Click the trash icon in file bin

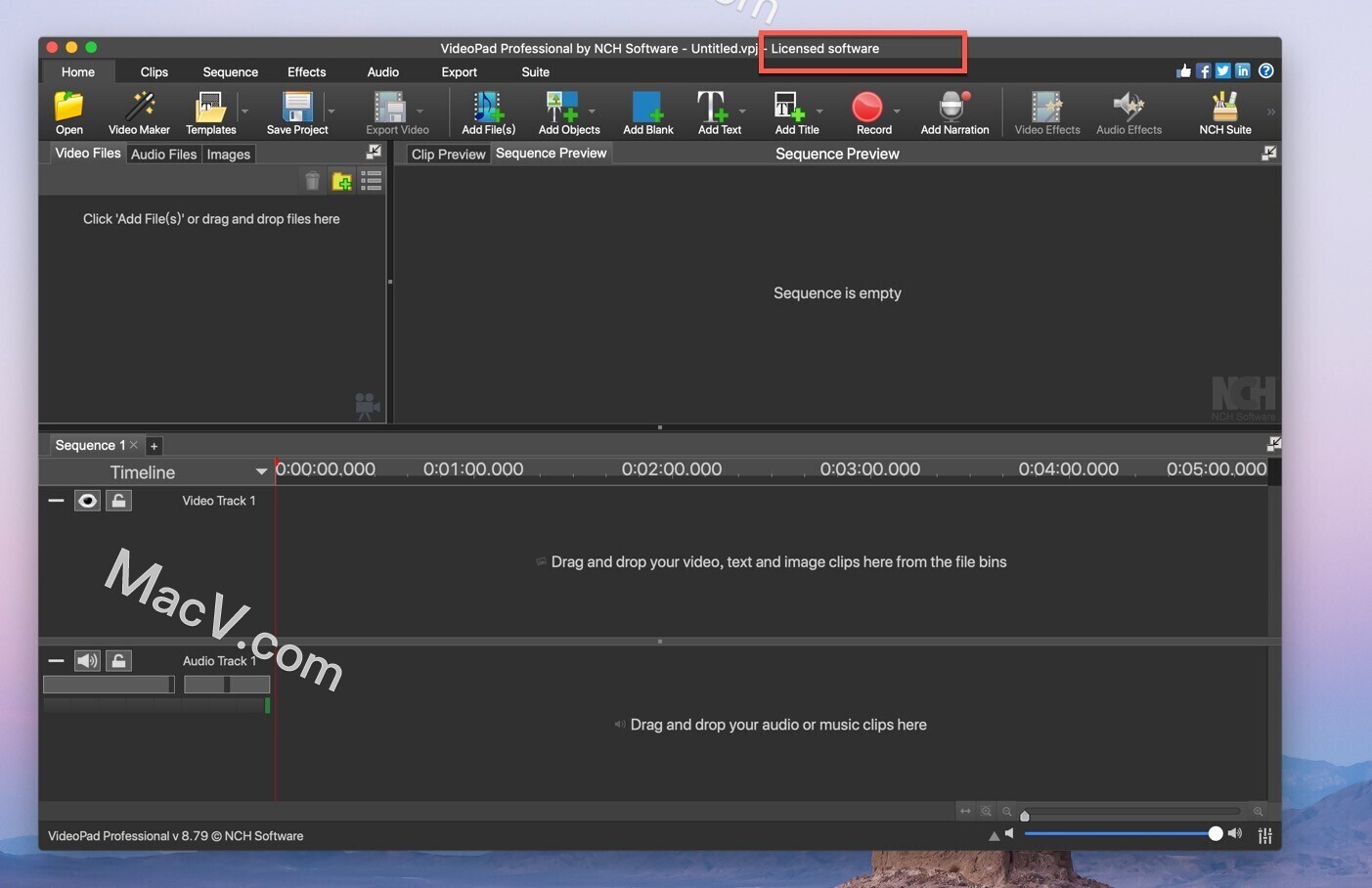click(312, 181)
